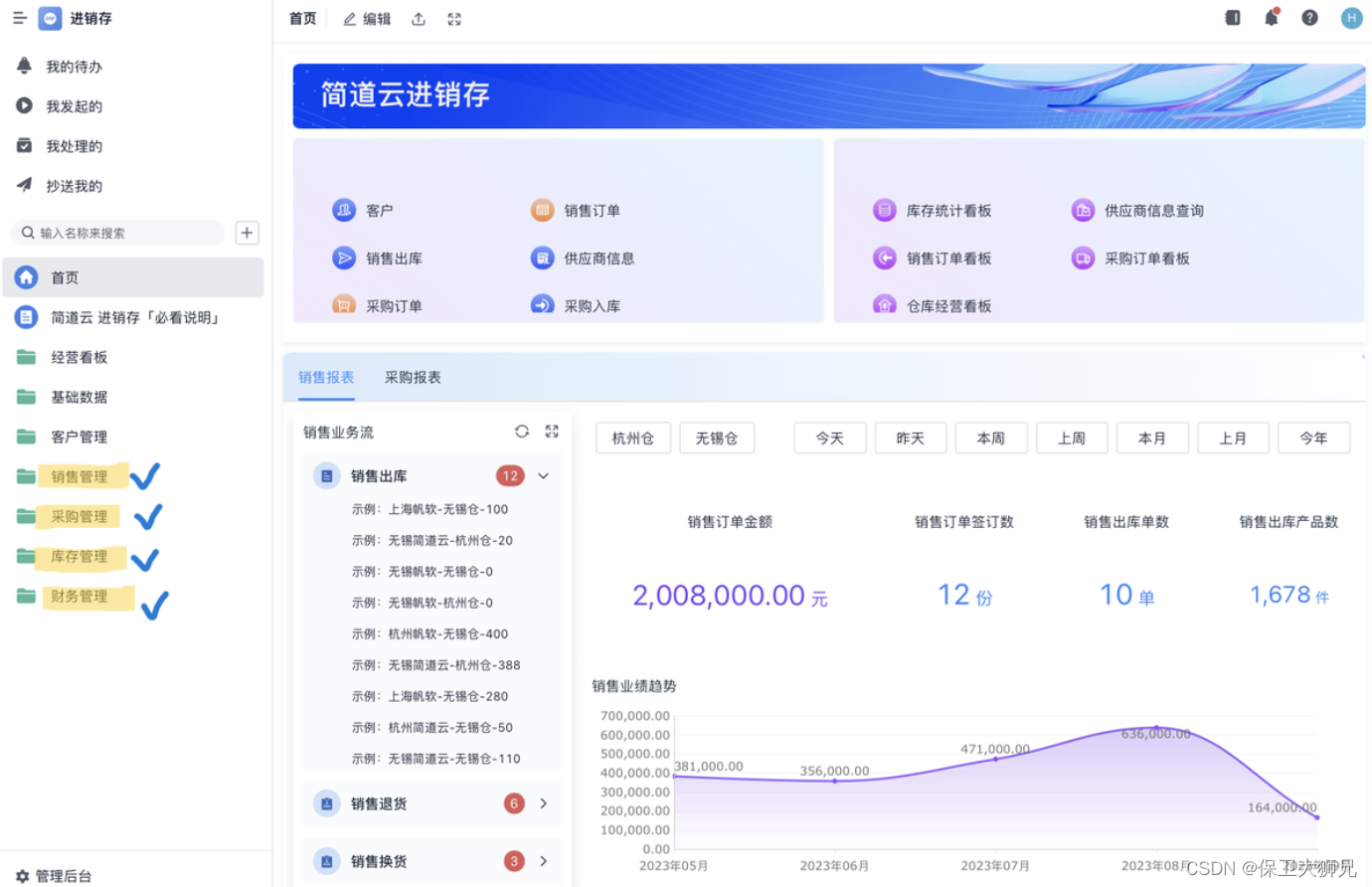Switch to the 销售报表 tab

pos(326,377)
